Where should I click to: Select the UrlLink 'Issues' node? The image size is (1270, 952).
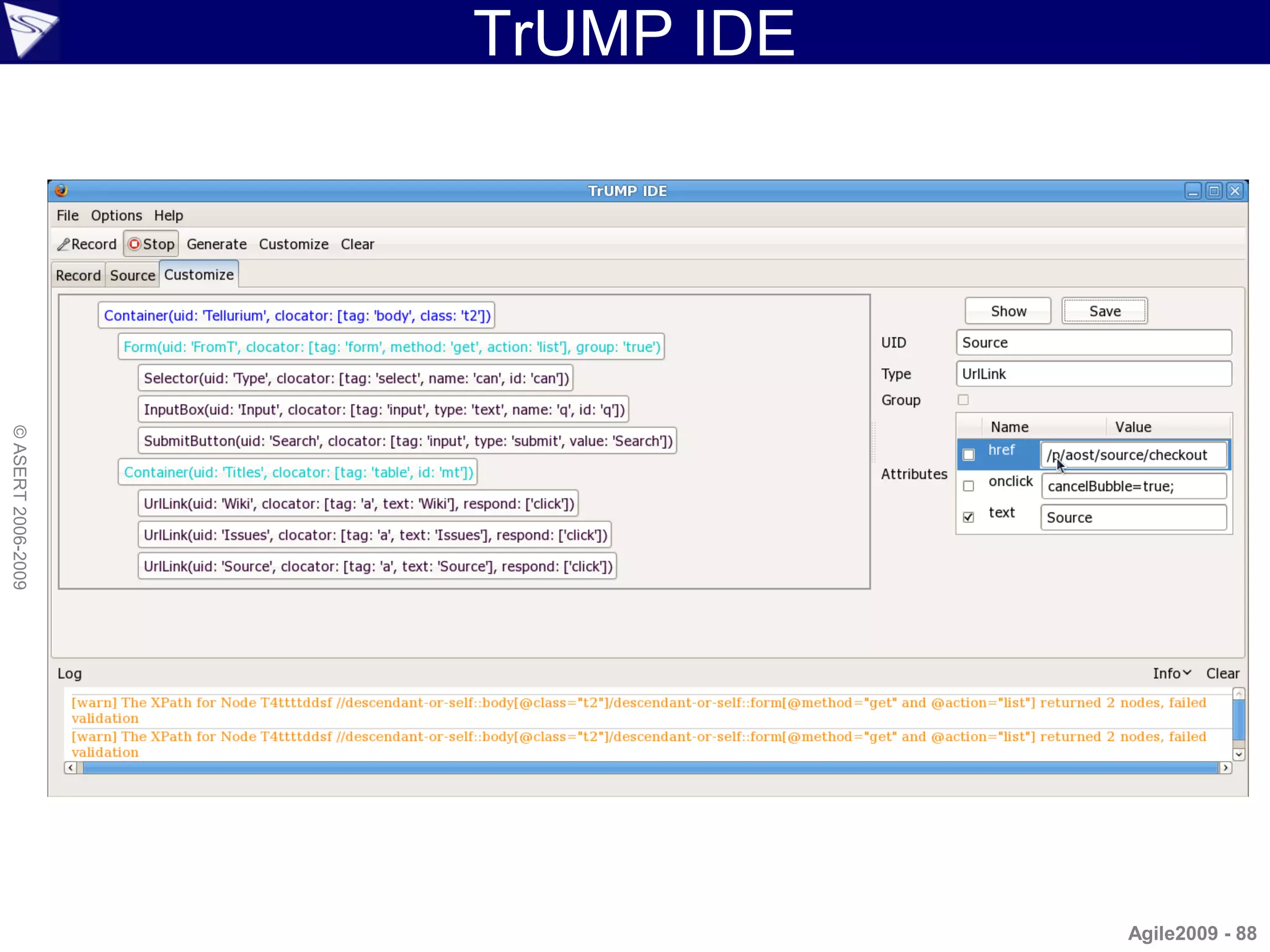click(375, 535)
